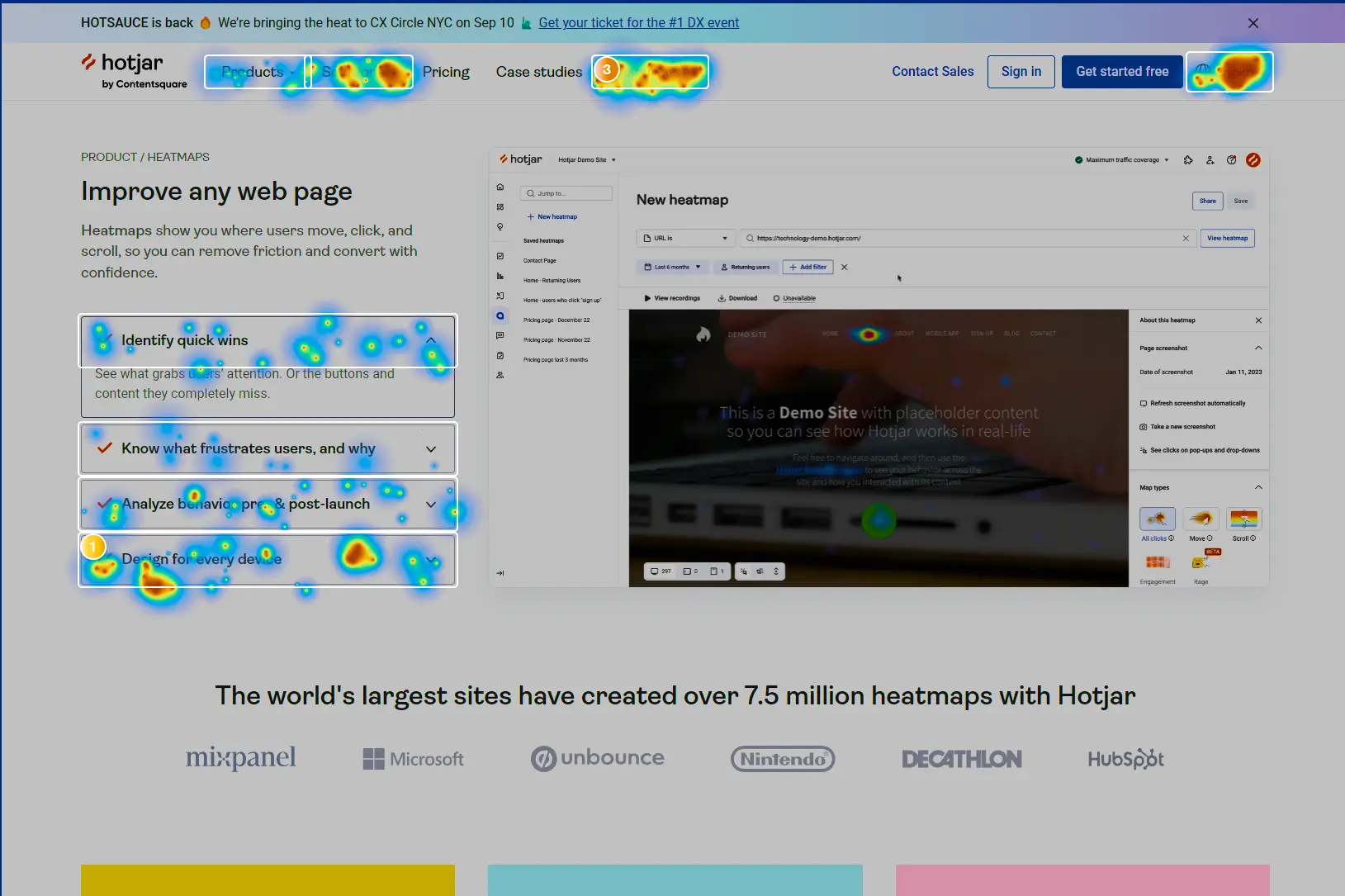Image resolution: width=1345 pixels, height=896 pixels.
Task: Click the Nintendo logo
Action: 782,759
